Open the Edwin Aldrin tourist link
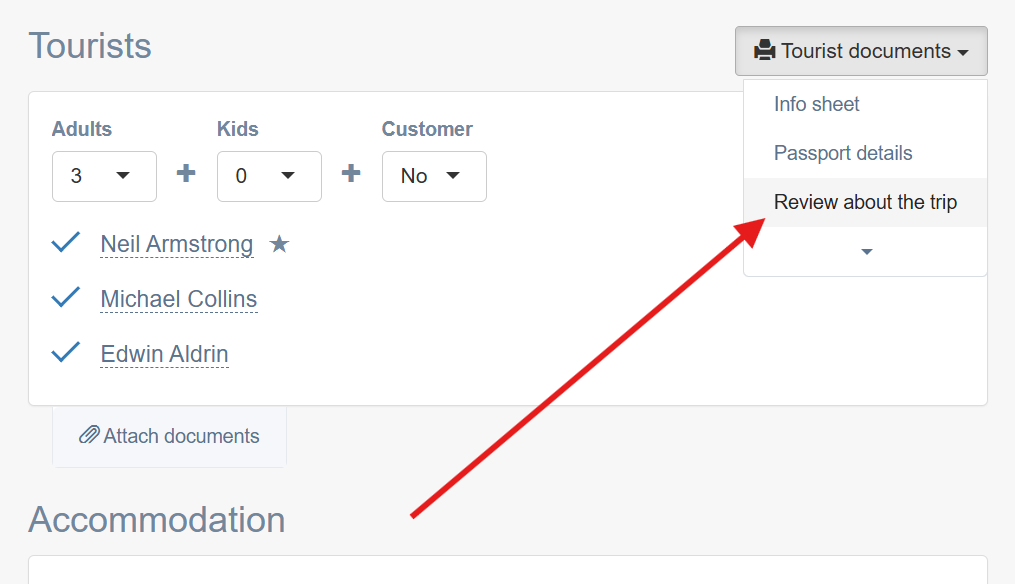The width and height of the screenshot is (1015, 584). click(x=164, y=354)
